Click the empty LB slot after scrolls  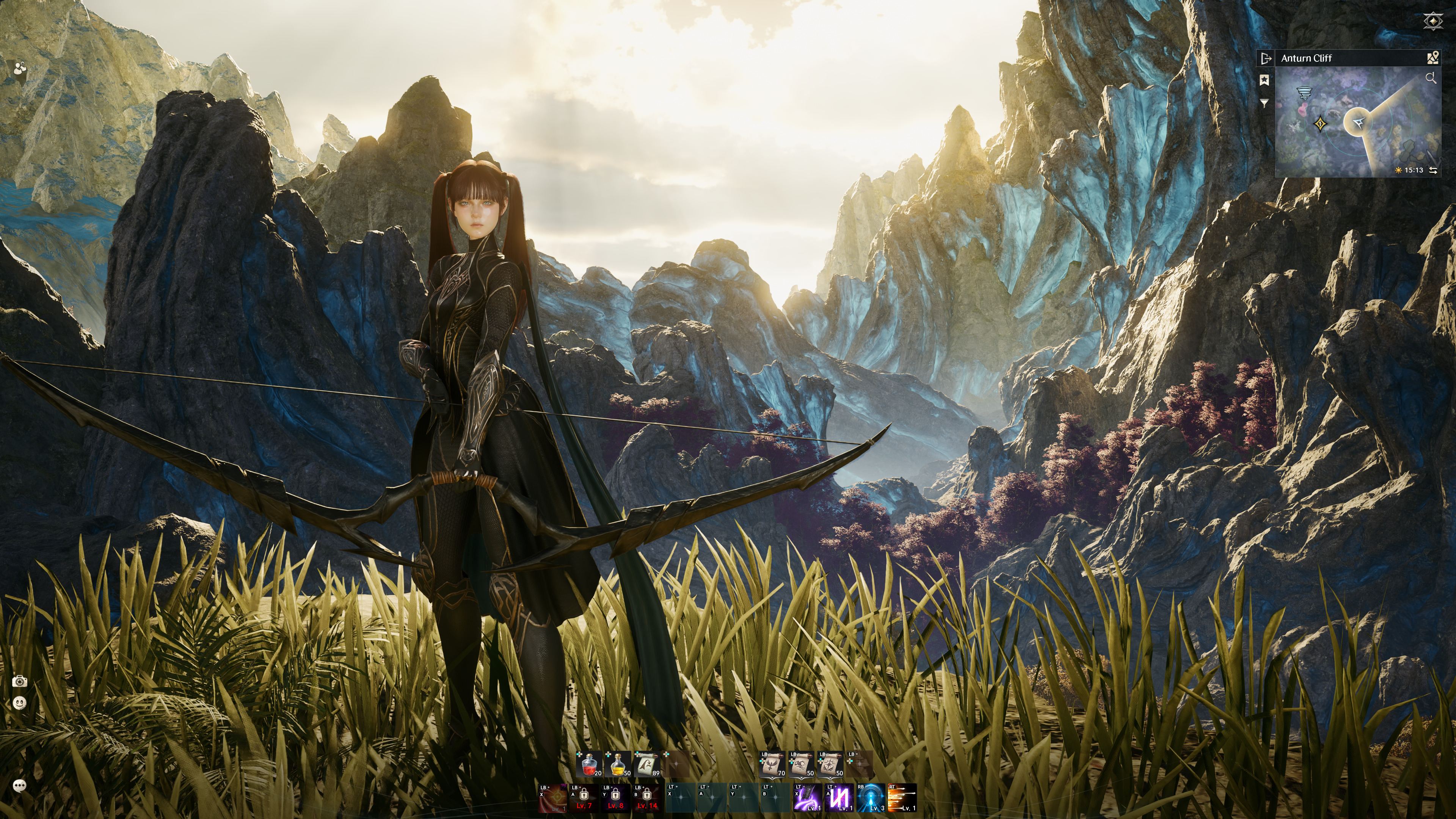[859, 765]
